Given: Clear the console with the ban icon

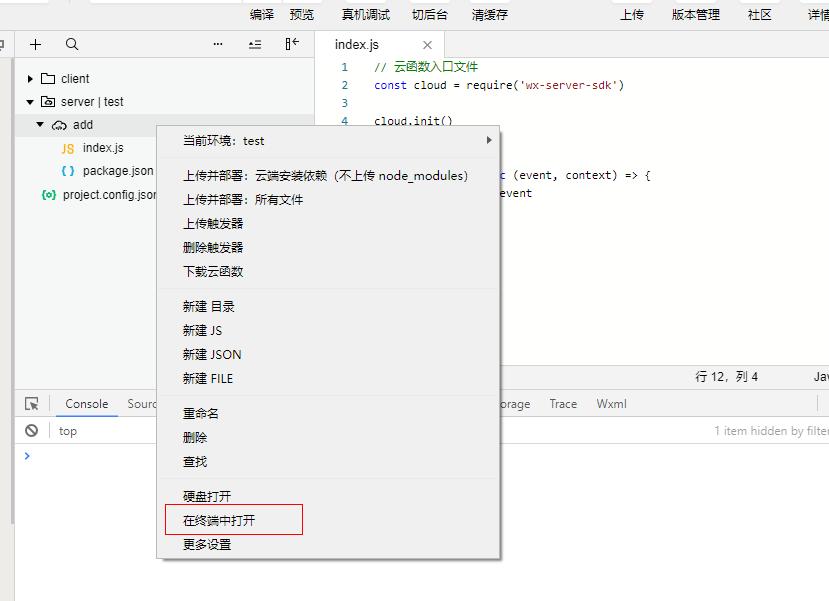Looking at the screenshot, I should 32,431.
